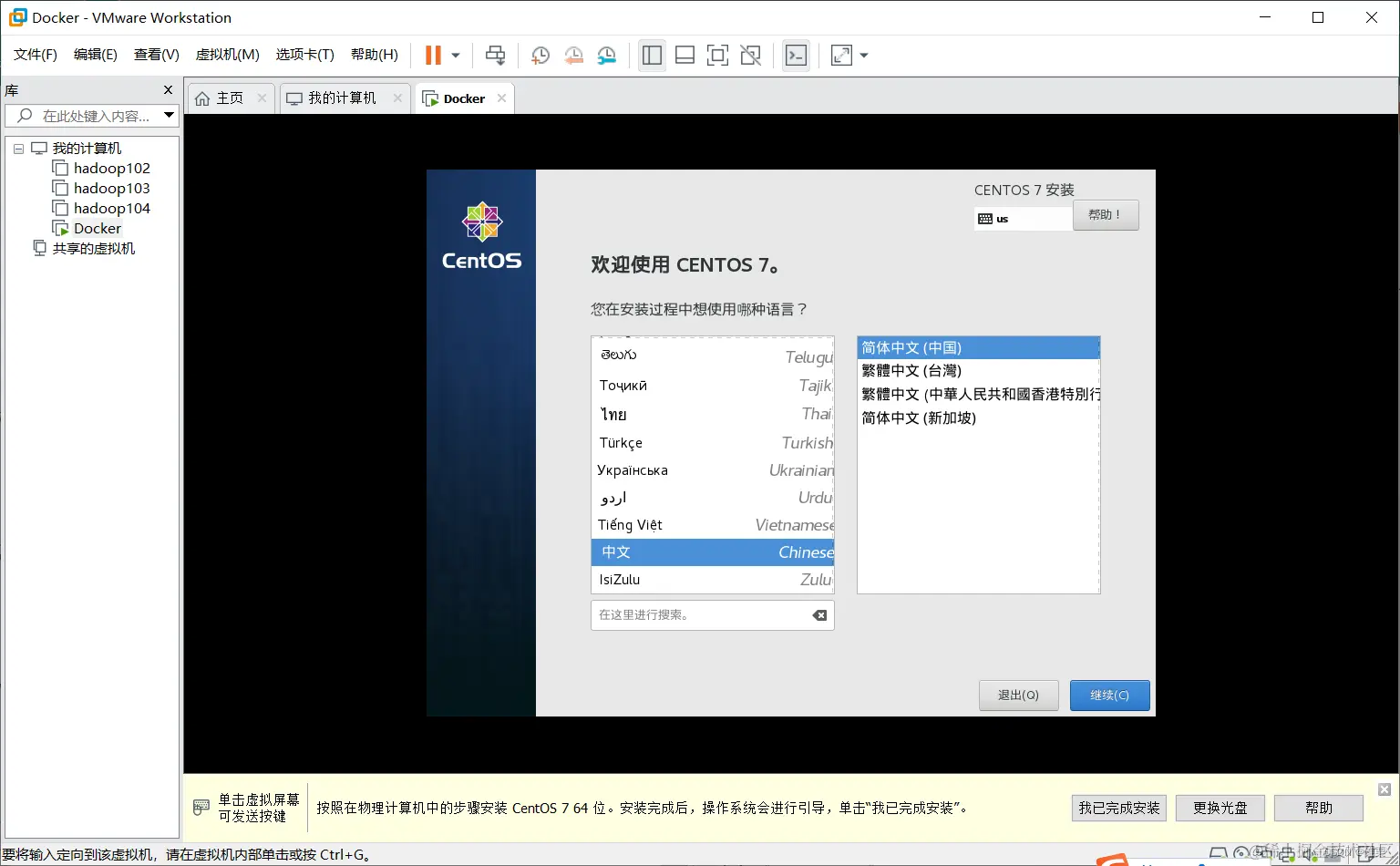Open the 查看(V) menu
The width and height of the screenshot is (1400, 866).
click(157, 55)
